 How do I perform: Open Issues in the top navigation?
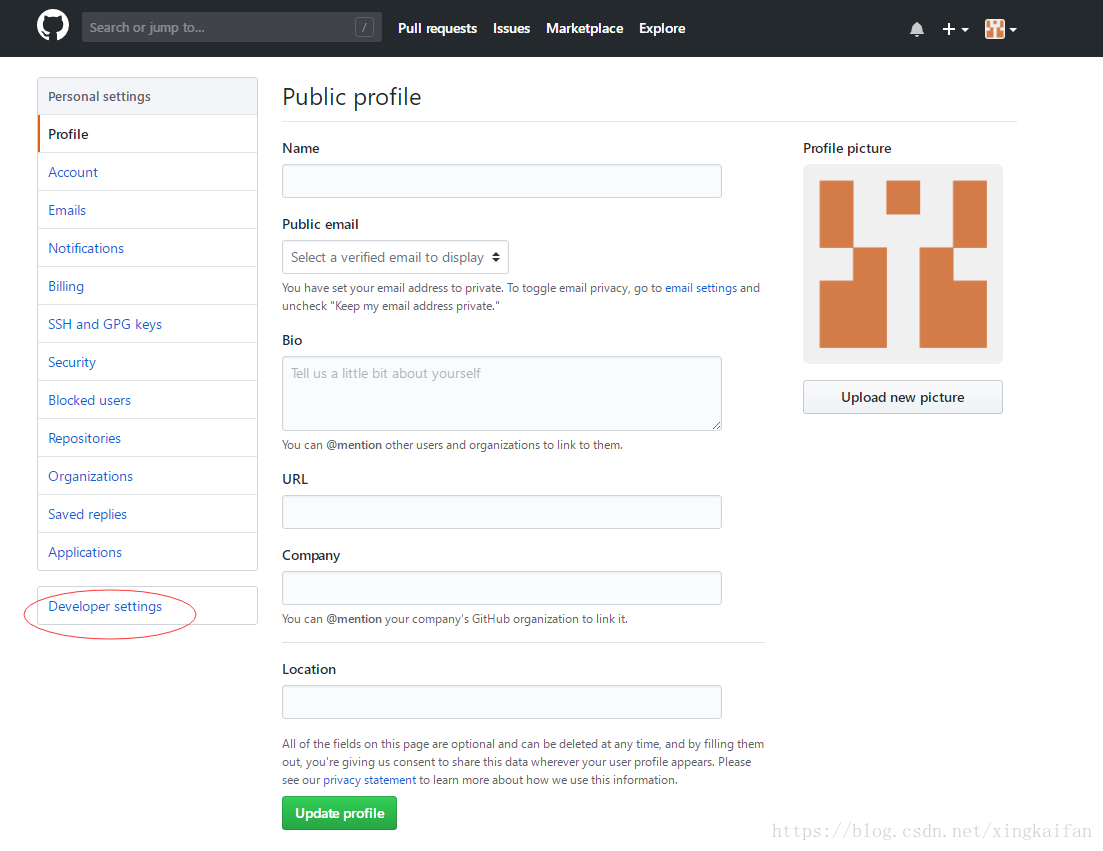[x=511, y=28]
